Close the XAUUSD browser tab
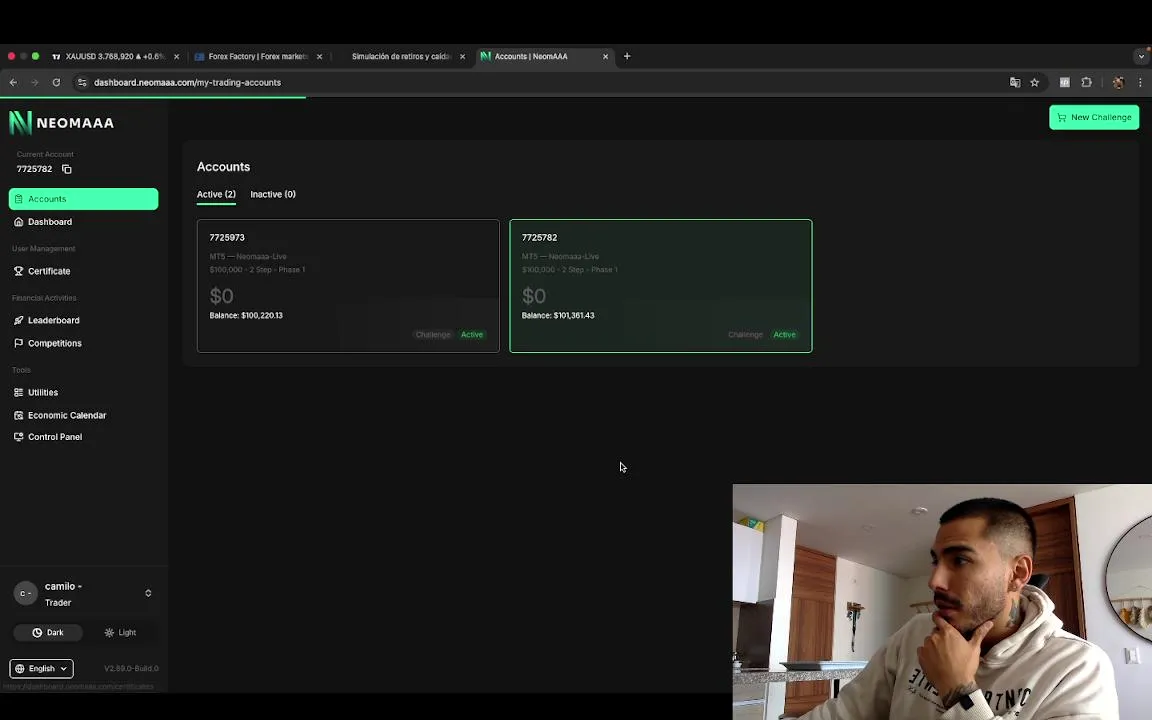This screenshot has height=720, width=1152. (176, 57)
